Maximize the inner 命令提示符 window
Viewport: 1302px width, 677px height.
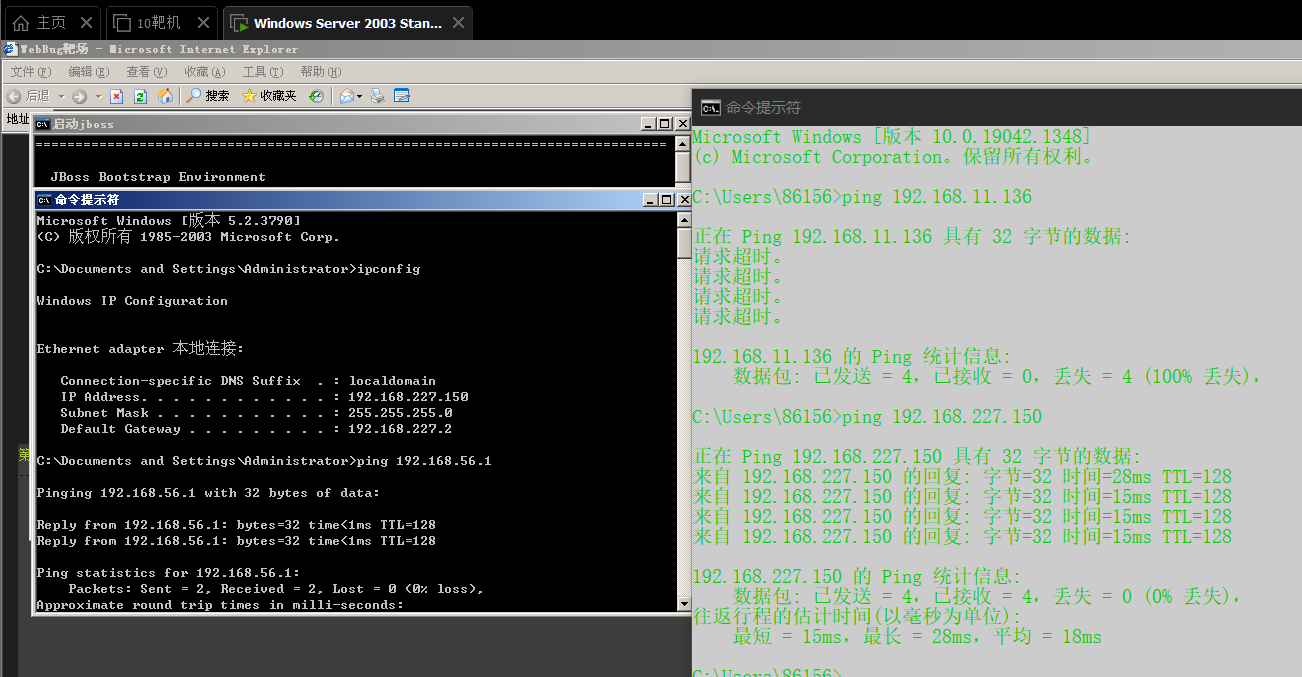point(665,200)
